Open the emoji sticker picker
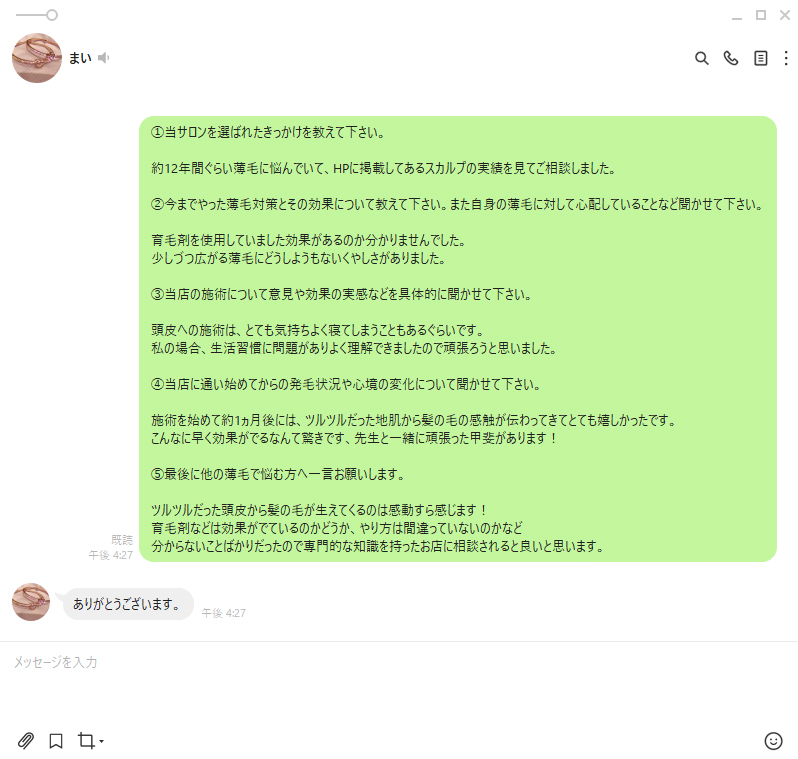Viewport: 798px width, 759px height. tap(773, 741)
